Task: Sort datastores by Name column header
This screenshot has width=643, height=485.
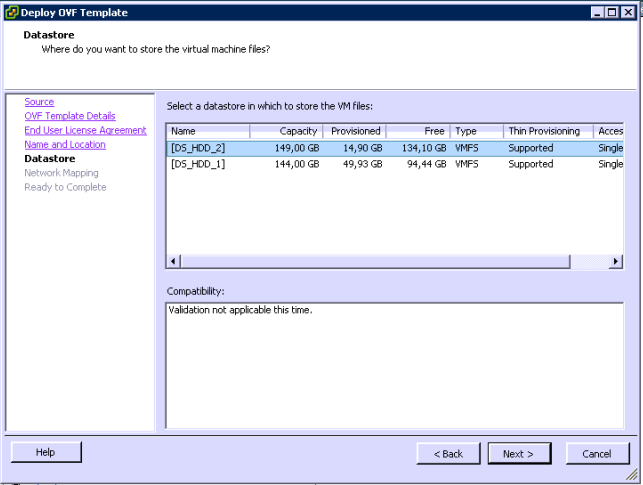Action: [x=208, y=131]
